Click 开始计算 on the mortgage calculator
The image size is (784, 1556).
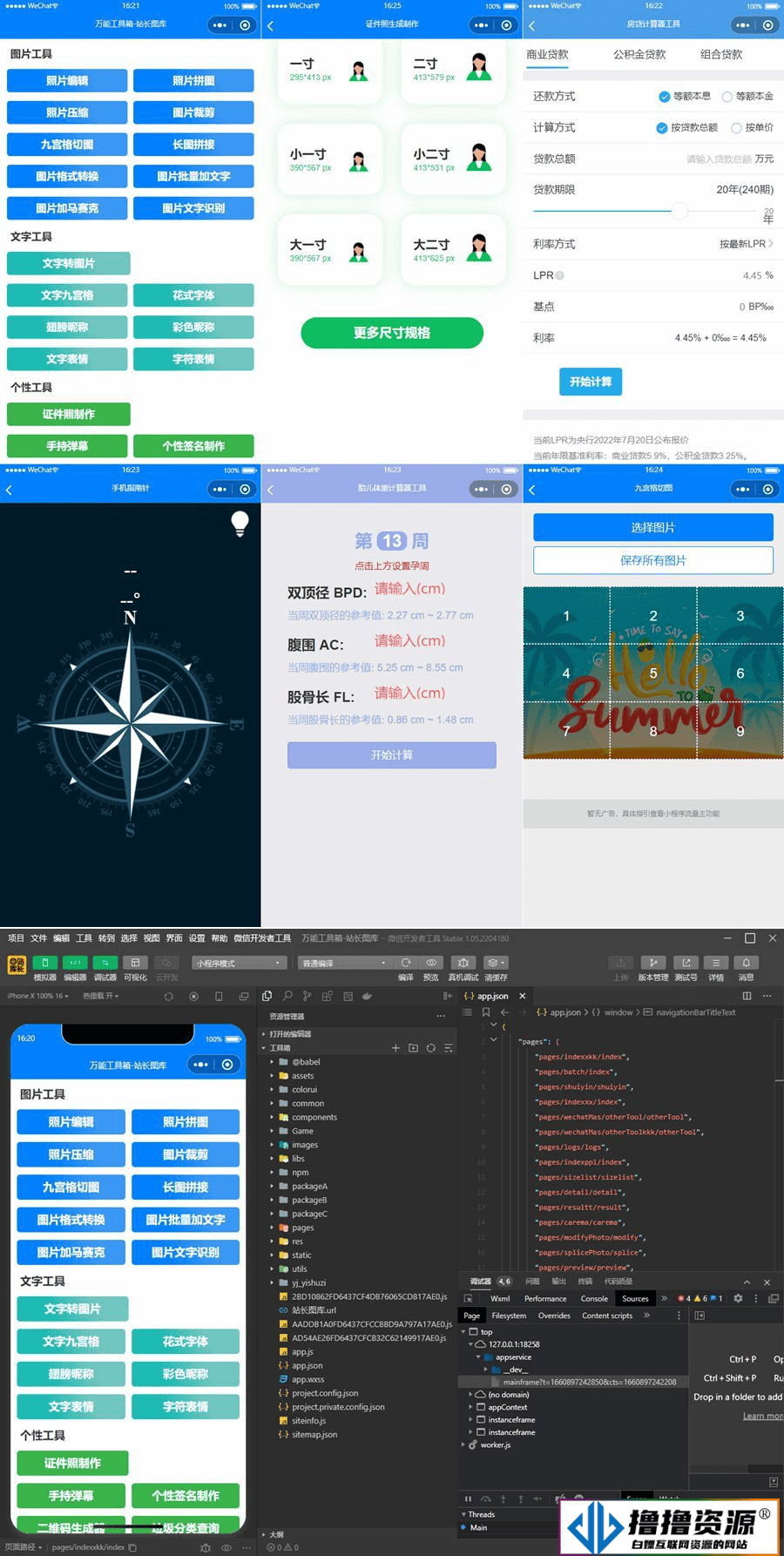pyautogui.click(x=591, y=382)
